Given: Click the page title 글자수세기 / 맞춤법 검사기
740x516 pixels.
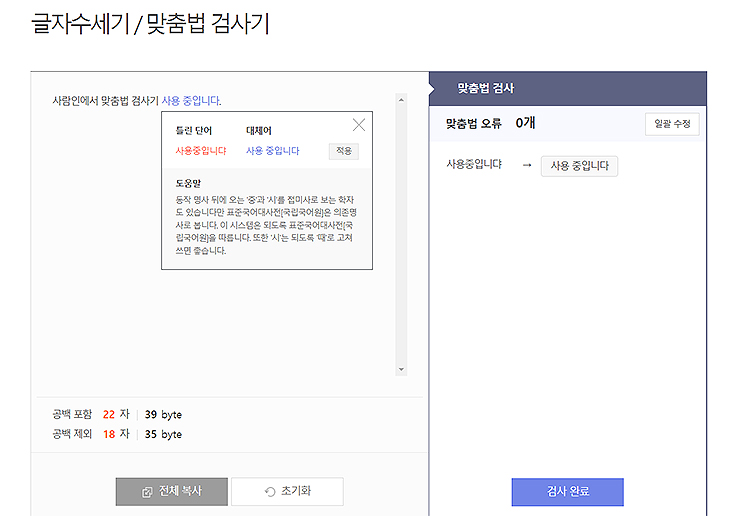Looking at the screenshot, I should tap(151, 23).
